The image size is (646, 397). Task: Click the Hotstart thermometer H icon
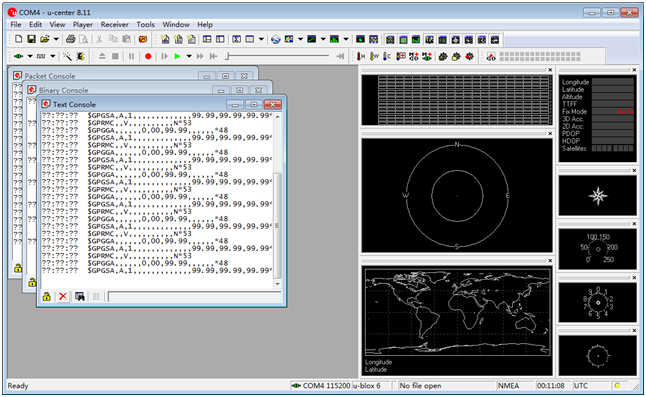(361, 56)
